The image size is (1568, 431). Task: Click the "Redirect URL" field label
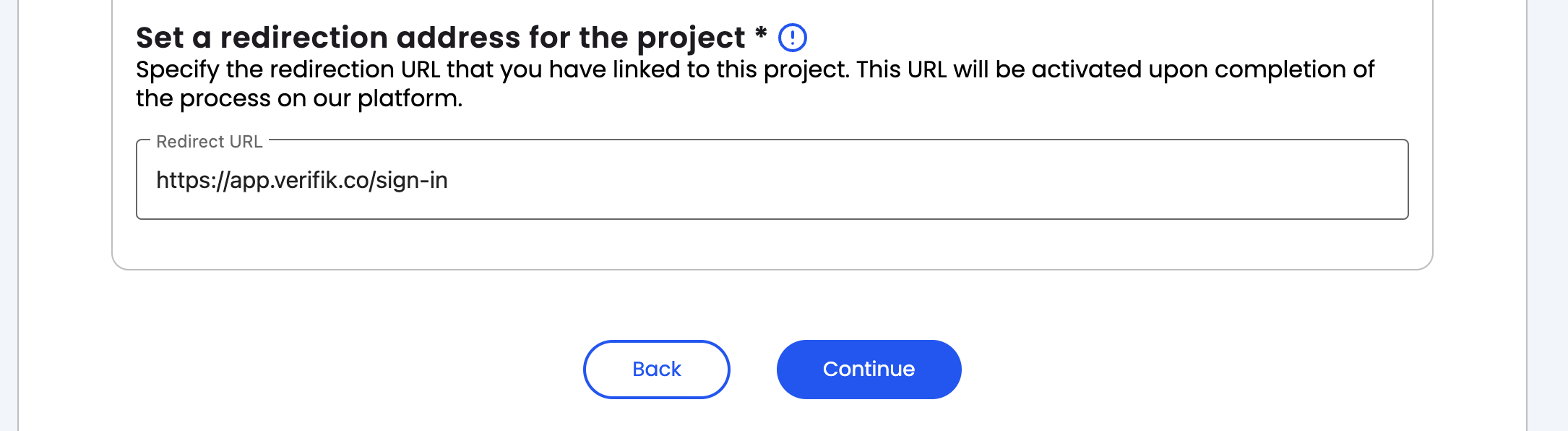(209, 142)
